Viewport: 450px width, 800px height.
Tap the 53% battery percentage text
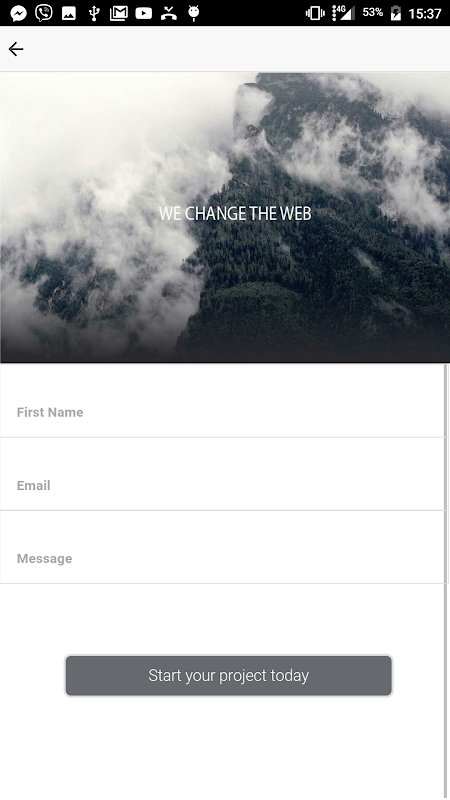click(372, 12)
